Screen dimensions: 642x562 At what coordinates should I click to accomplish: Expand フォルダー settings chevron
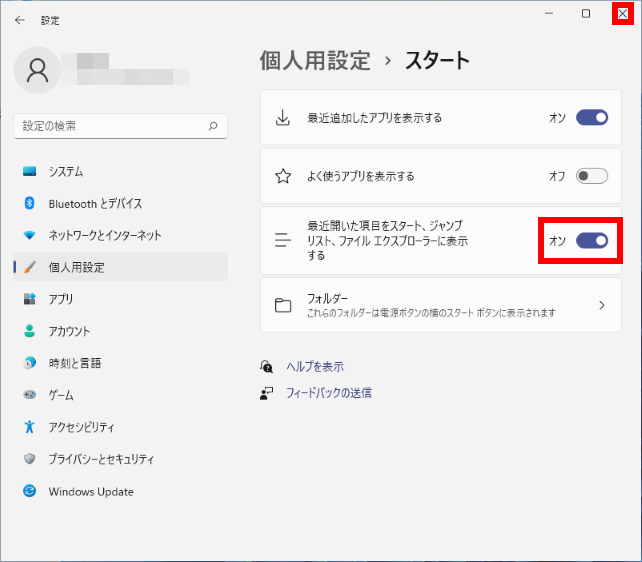601,305
